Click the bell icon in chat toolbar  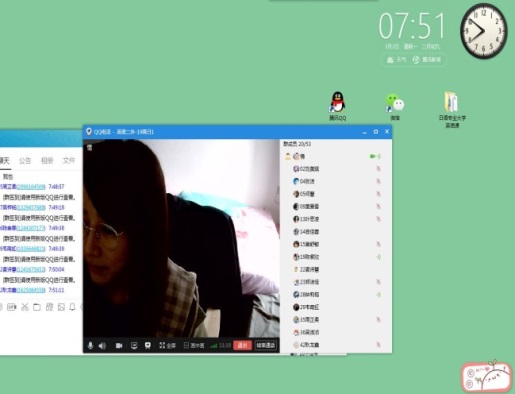[72, 307]
